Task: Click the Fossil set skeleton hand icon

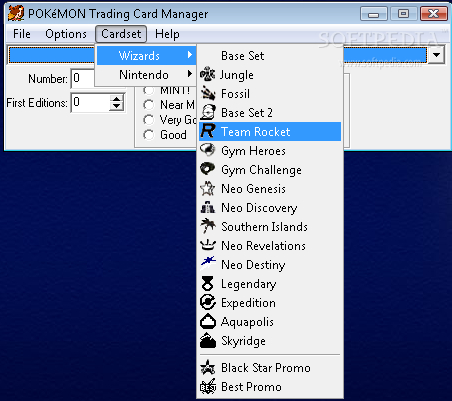Action: pos(208,93)
